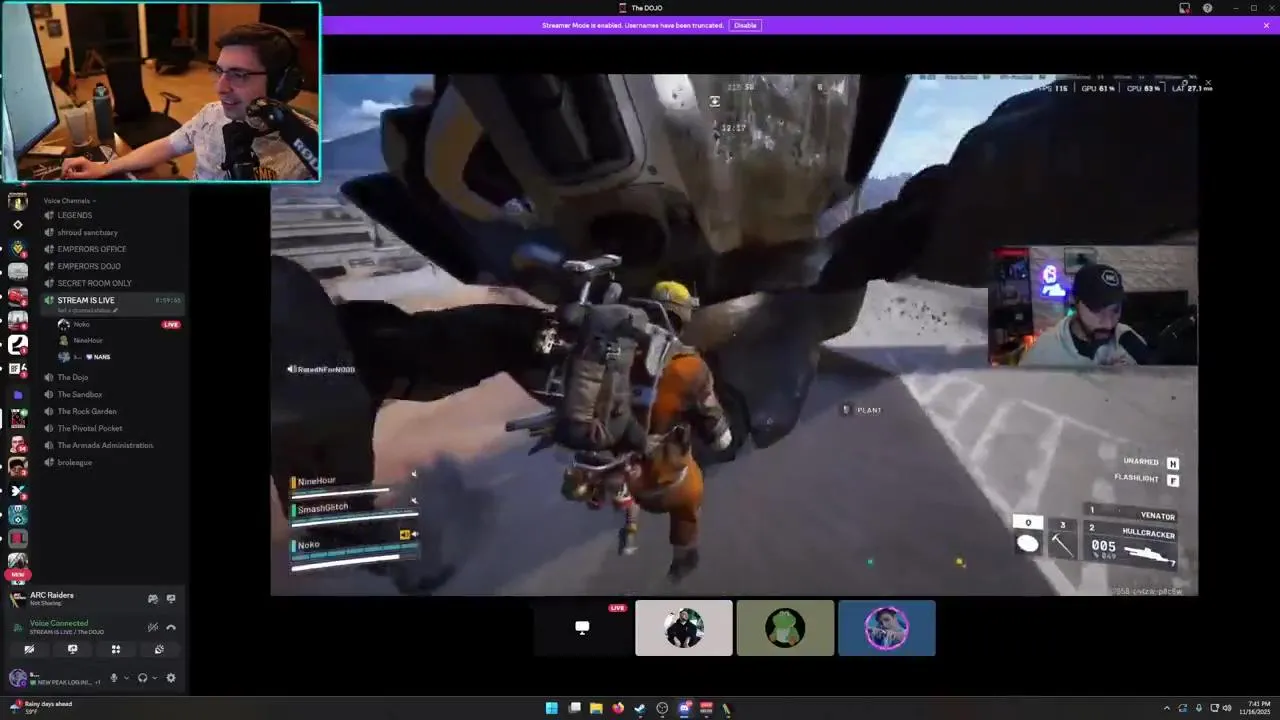Join the EMPERORS OFFICE voice channel
1280x720 pixels.
(x=91, y=249)
